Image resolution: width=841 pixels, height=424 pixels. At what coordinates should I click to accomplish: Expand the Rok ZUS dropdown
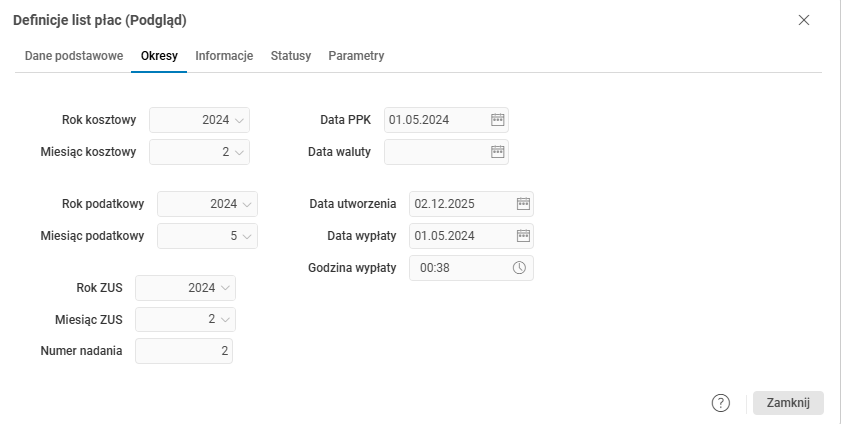226,288
